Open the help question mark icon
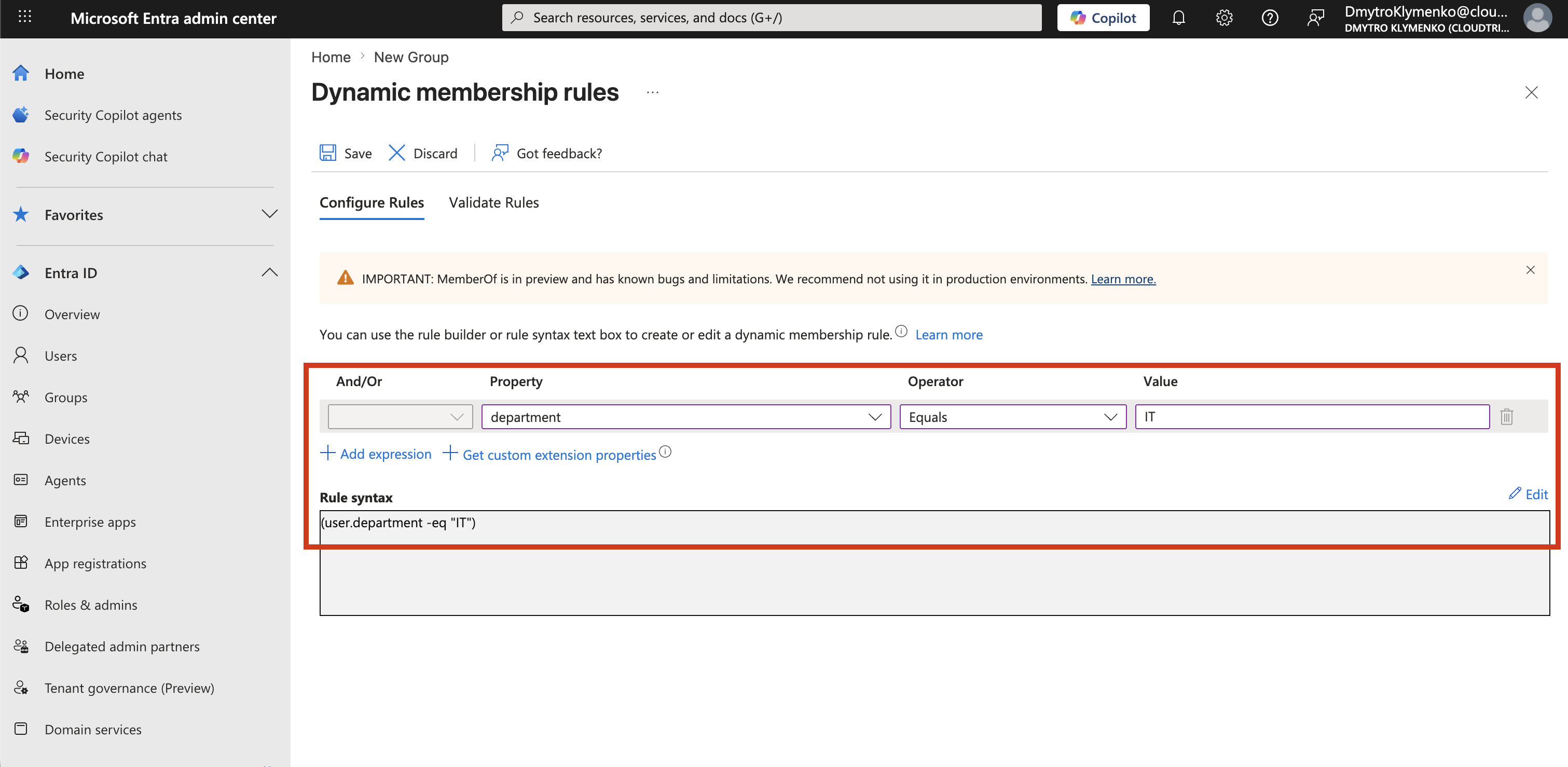 1270,18
